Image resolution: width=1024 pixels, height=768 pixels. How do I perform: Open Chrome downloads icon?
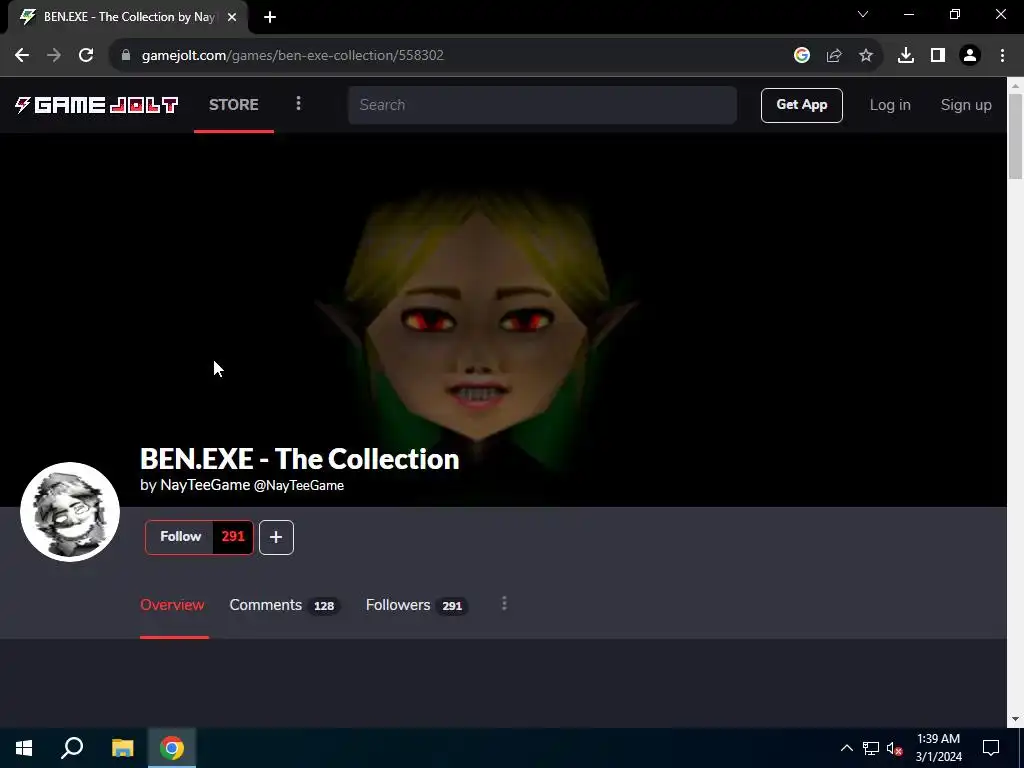click(x=906, y=56)
